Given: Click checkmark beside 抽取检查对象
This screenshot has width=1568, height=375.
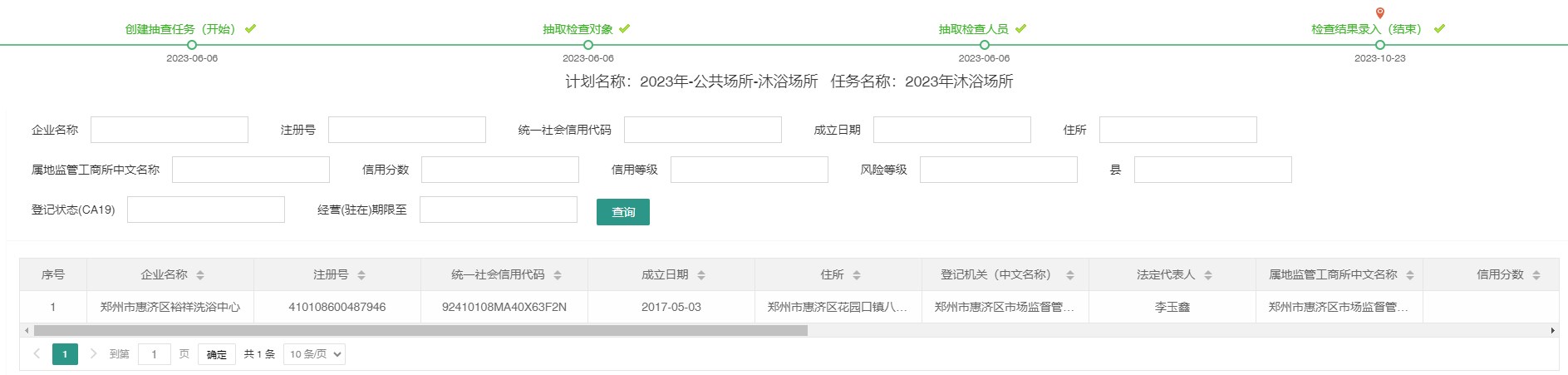Looking at the screenshot, I should pyautogui.click(x=624, y=28).
